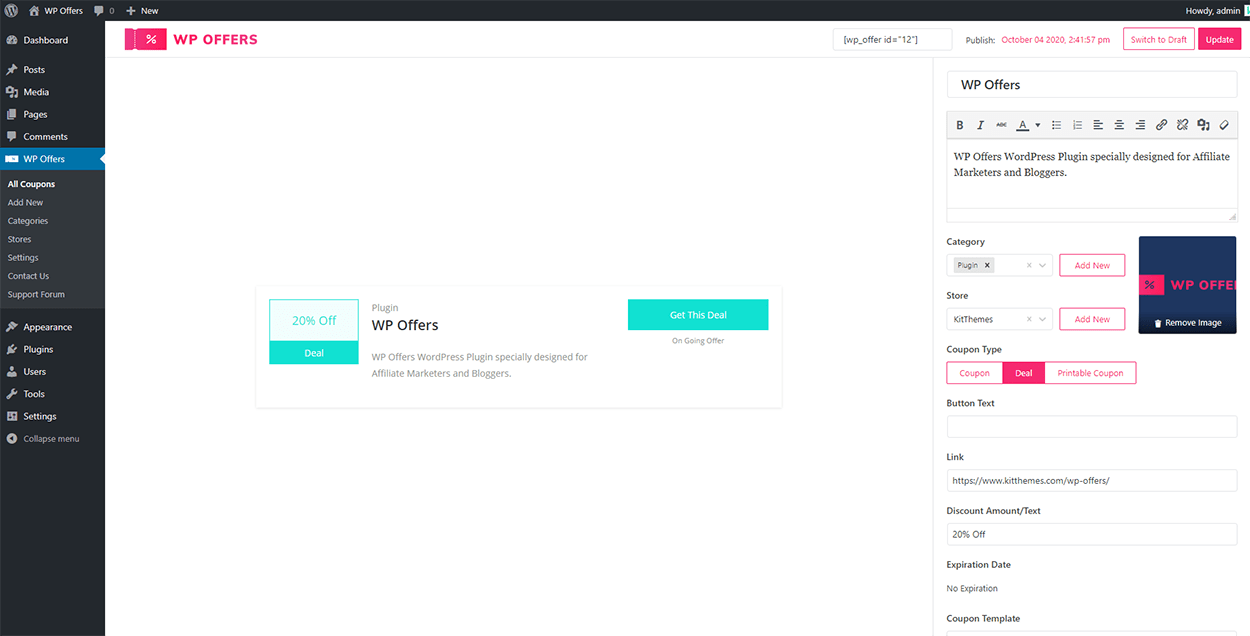The width and height of the screenshot is (1250, 636).
Task: Remove the Plugin category tag
Action: [x=987, y=265]
